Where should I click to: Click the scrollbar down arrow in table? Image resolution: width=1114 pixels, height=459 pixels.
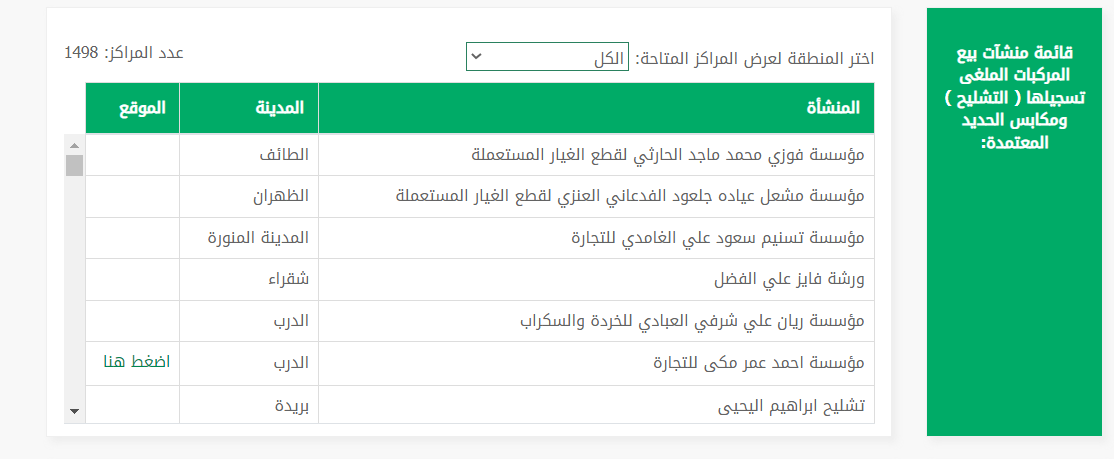[74, 411]
